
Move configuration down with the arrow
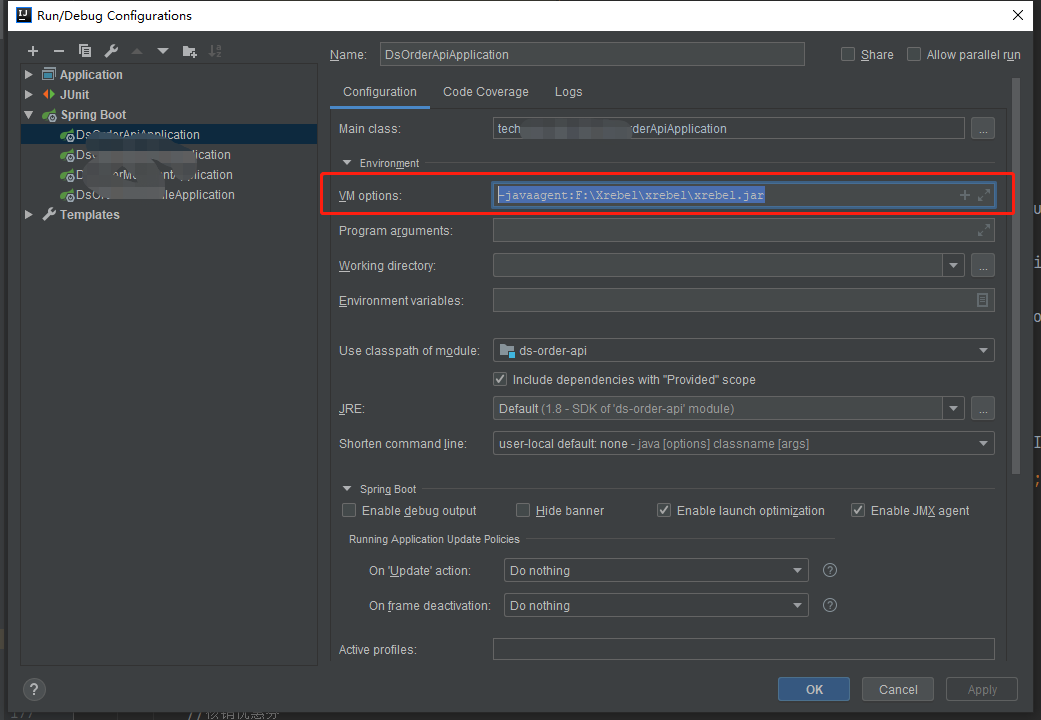163,51
